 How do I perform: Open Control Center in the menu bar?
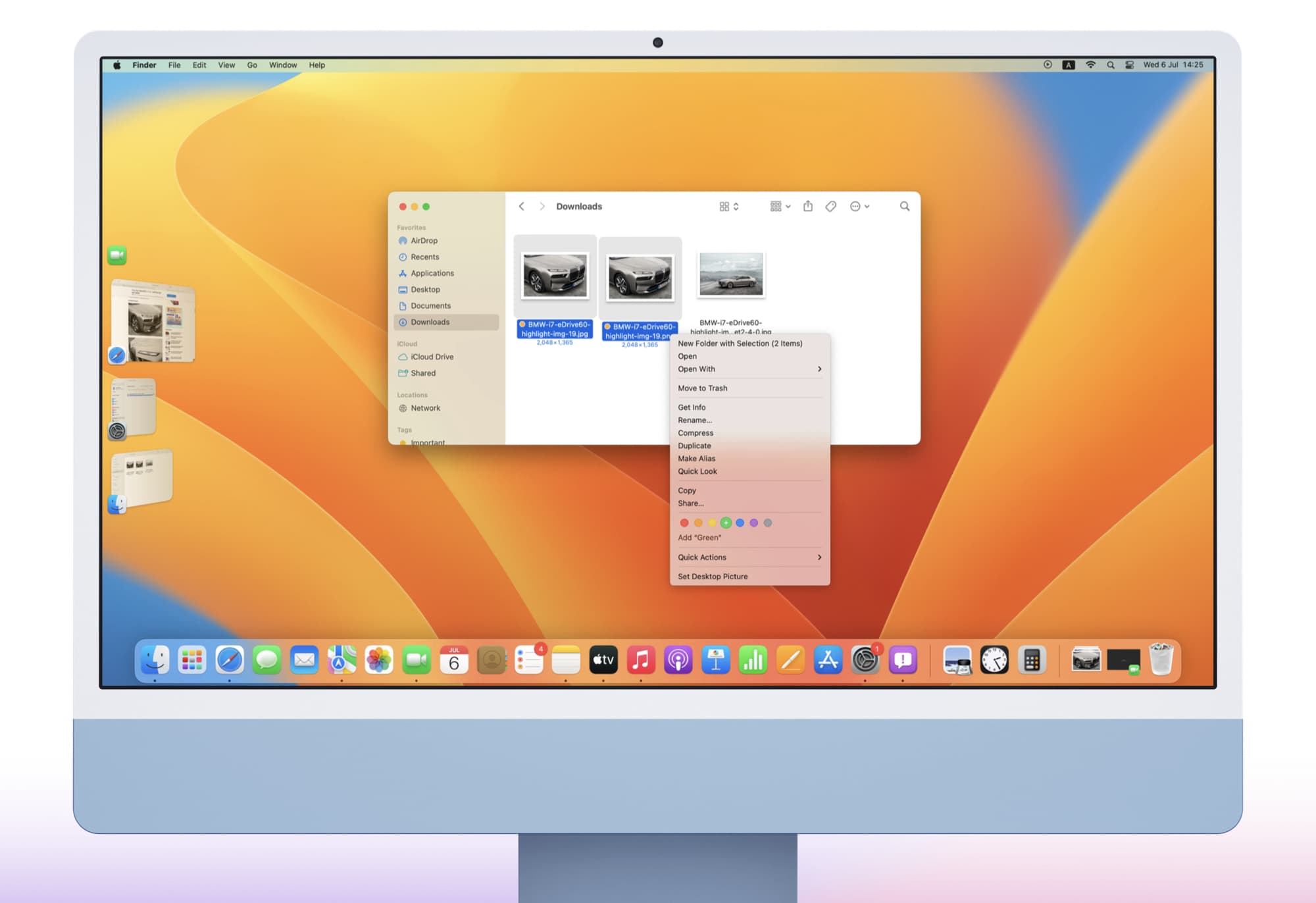coord(1129,65)
